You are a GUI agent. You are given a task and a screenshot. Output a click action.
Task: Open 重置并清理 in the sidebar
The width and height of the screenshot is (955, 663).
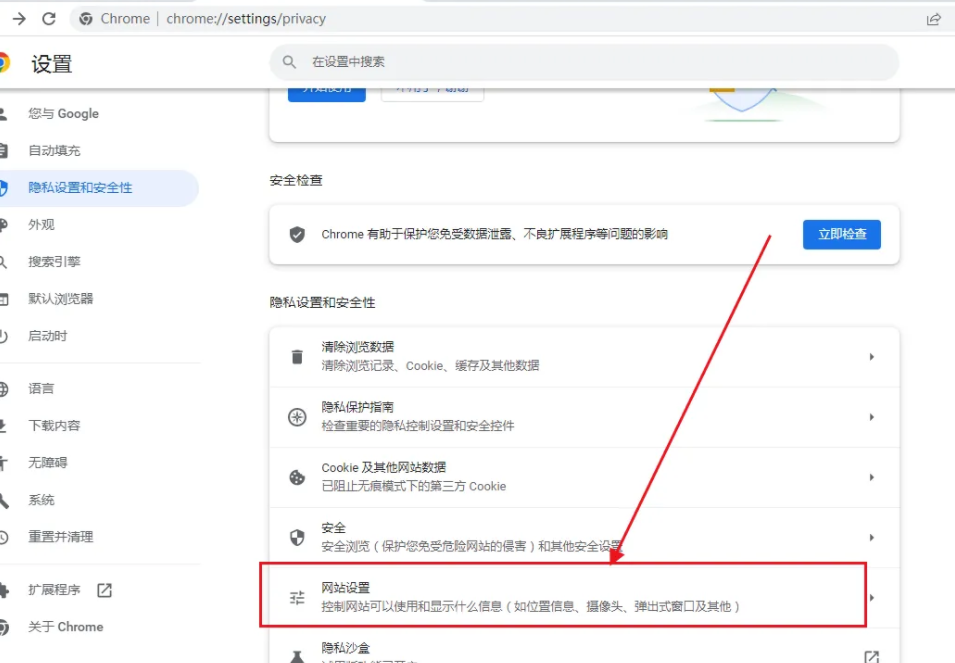[x=60, y=538]
